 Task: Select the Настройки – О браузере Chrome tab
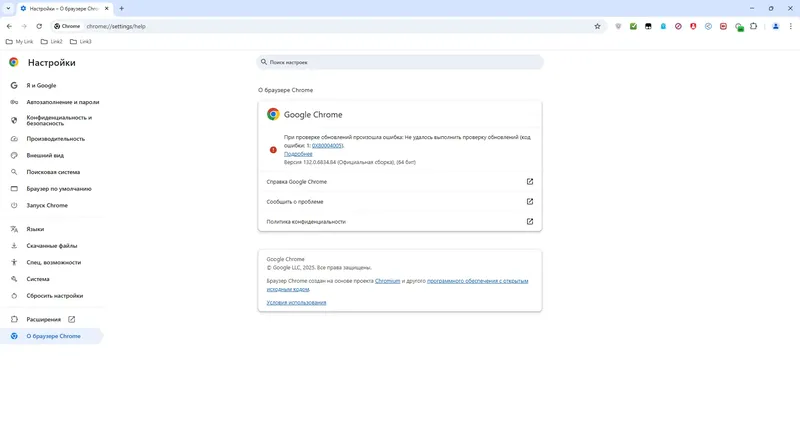(64, 9)
